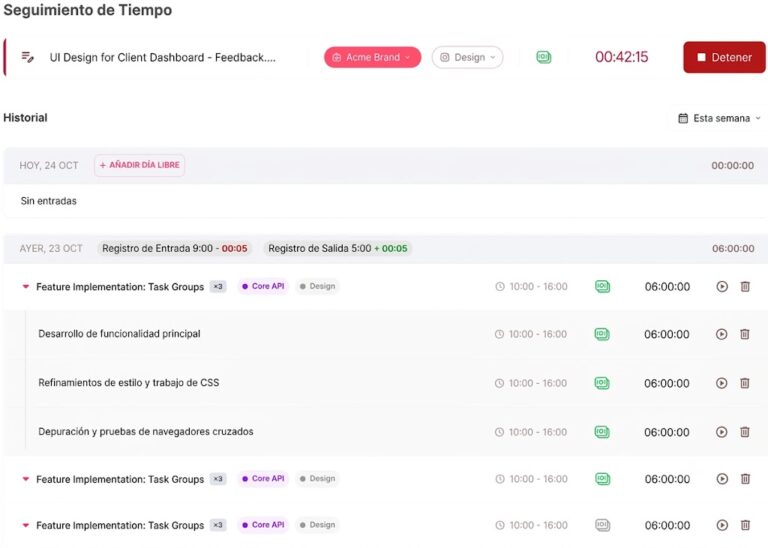Toggle the green billable icon next to the running timer
Screen dimensions: 768x548
[544, 57]
